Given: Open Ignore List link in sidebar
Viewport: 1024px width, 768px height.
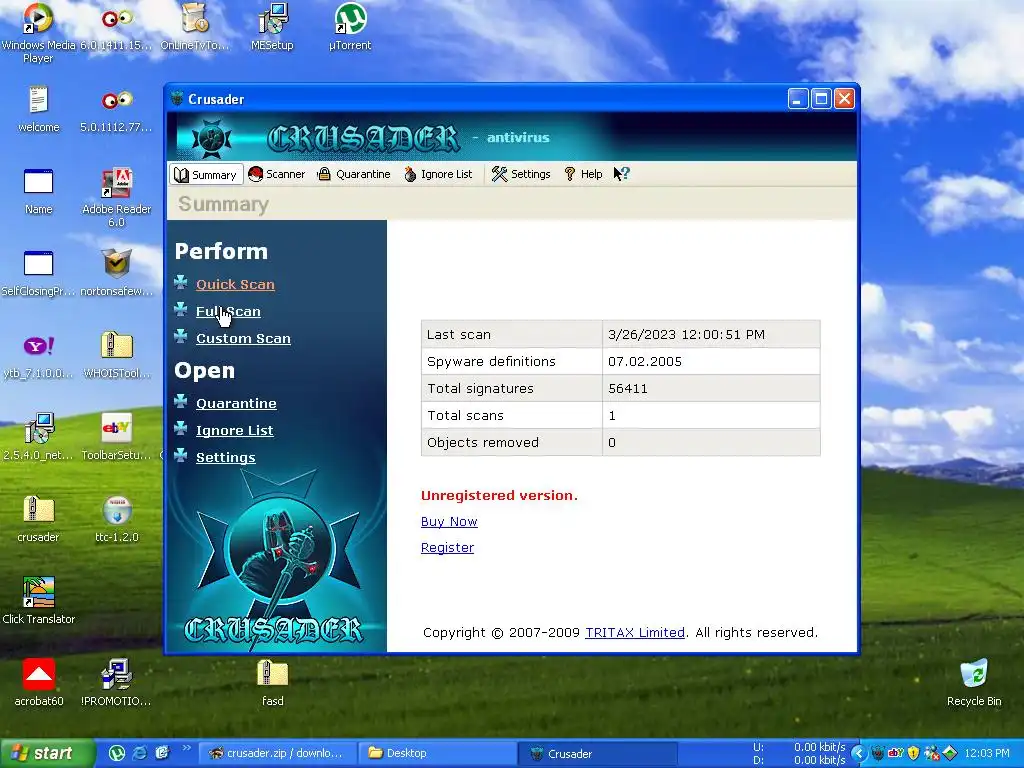Looking at the screenshot, I should click(234, 430).
